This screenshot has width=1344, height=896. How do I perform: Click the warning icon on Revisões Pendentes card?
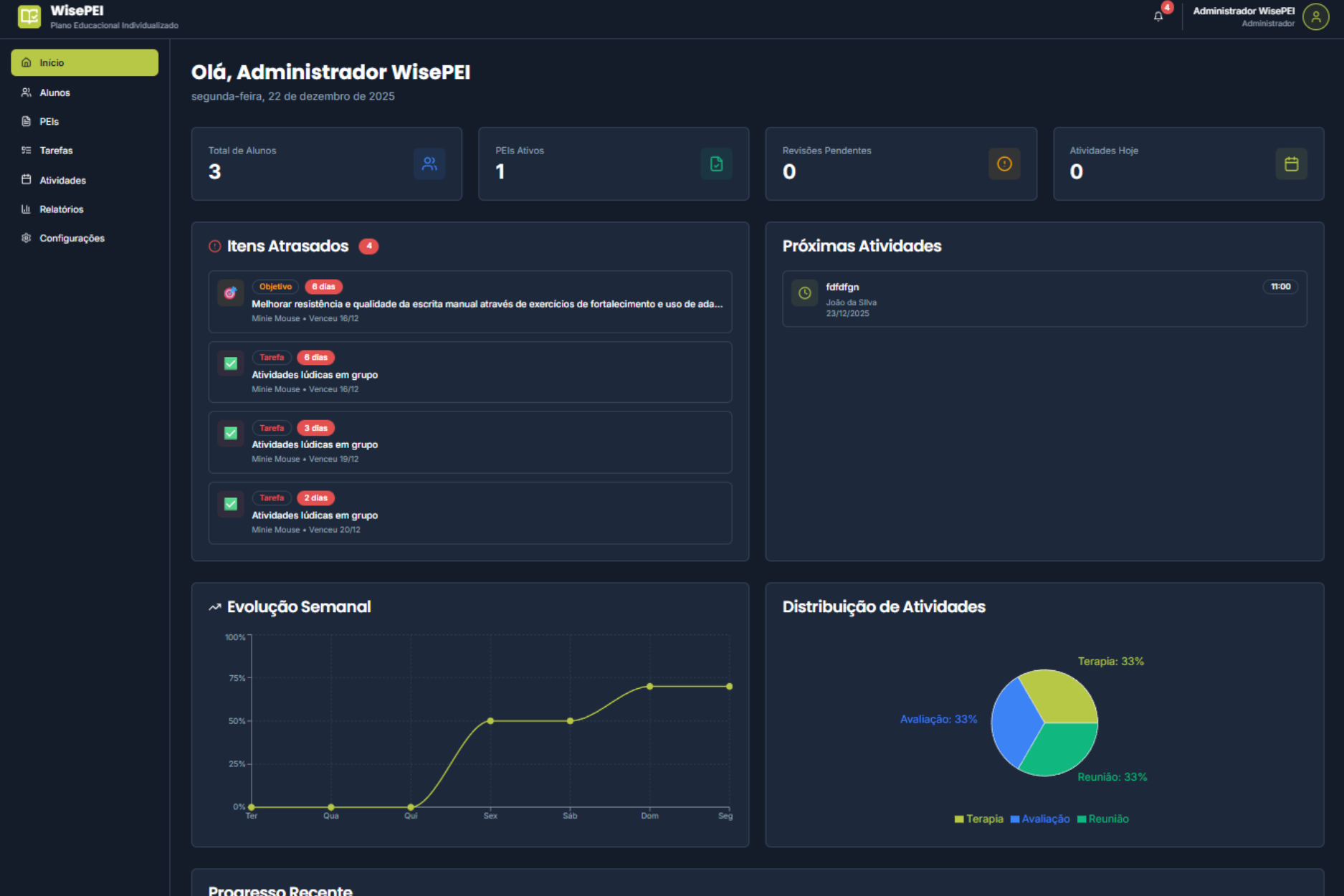click(1004, 164)
